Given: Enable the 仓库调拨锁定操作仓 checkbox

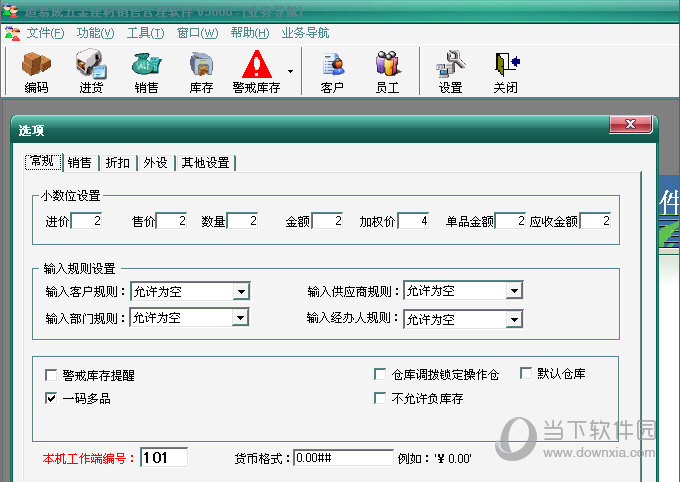Looking at the screenshot, I should pyautogui.click(x=380, y=374).
